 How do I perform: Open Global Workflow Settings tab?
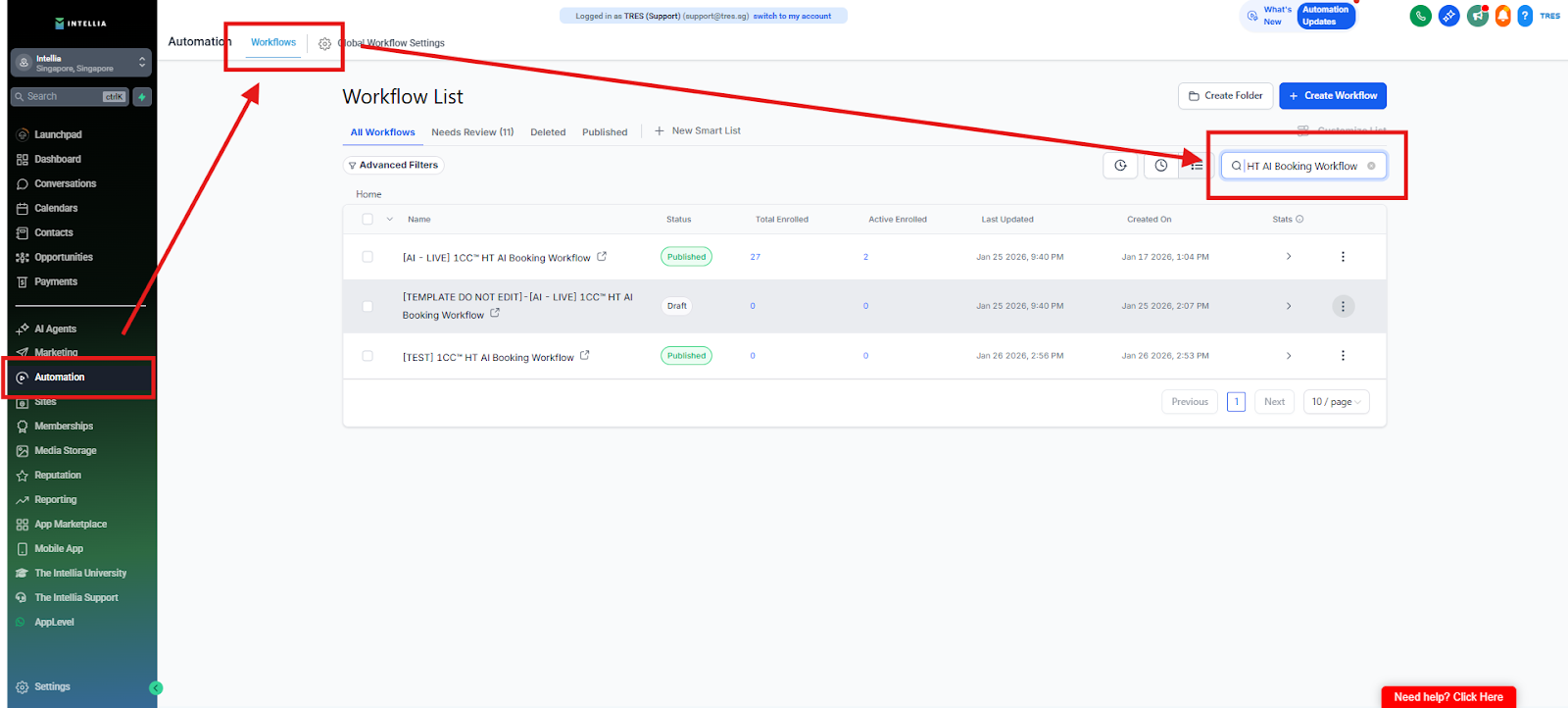[382, 43]
